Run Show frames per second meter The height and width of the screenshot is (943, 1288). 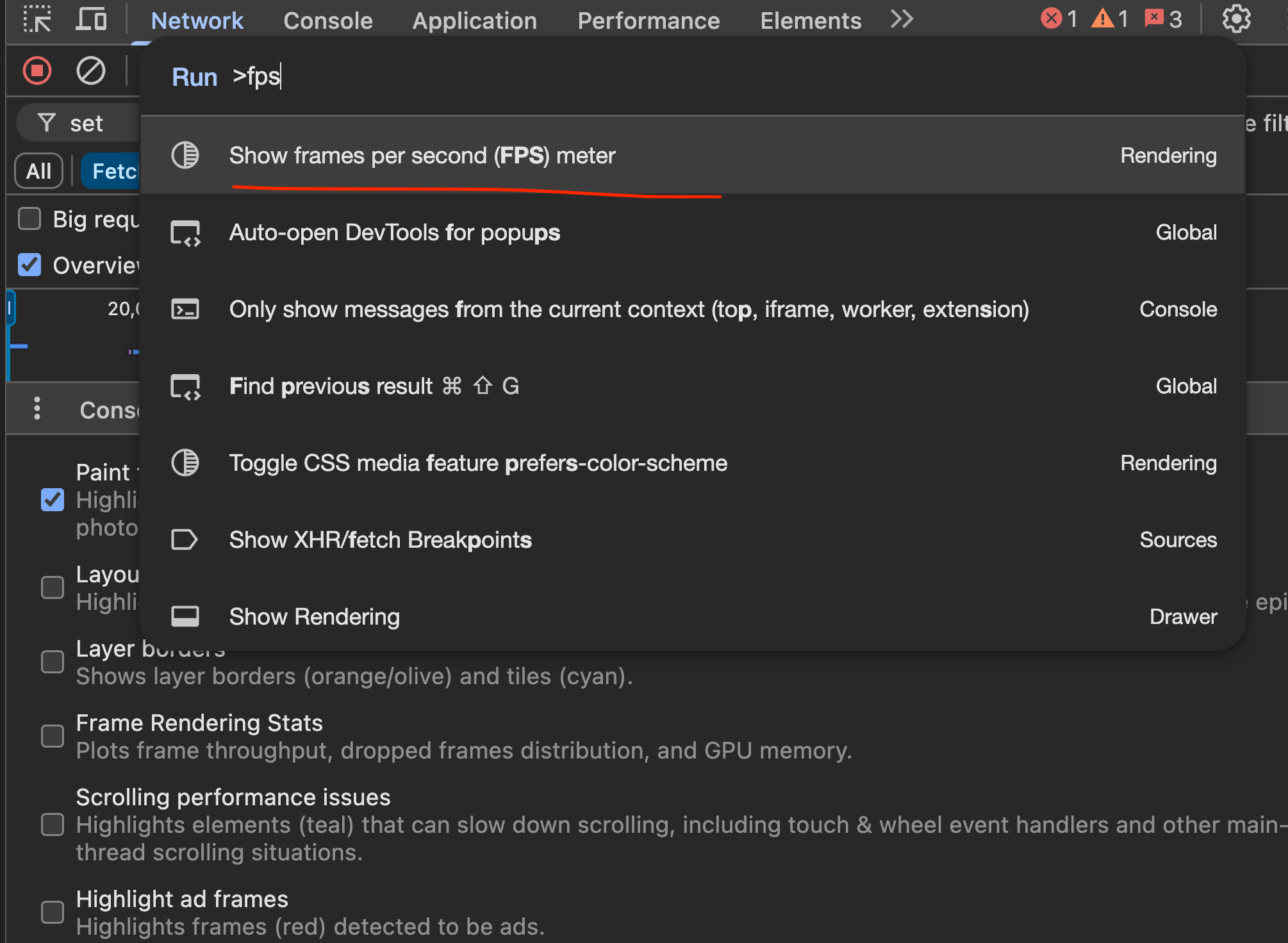tap(422, 156)
